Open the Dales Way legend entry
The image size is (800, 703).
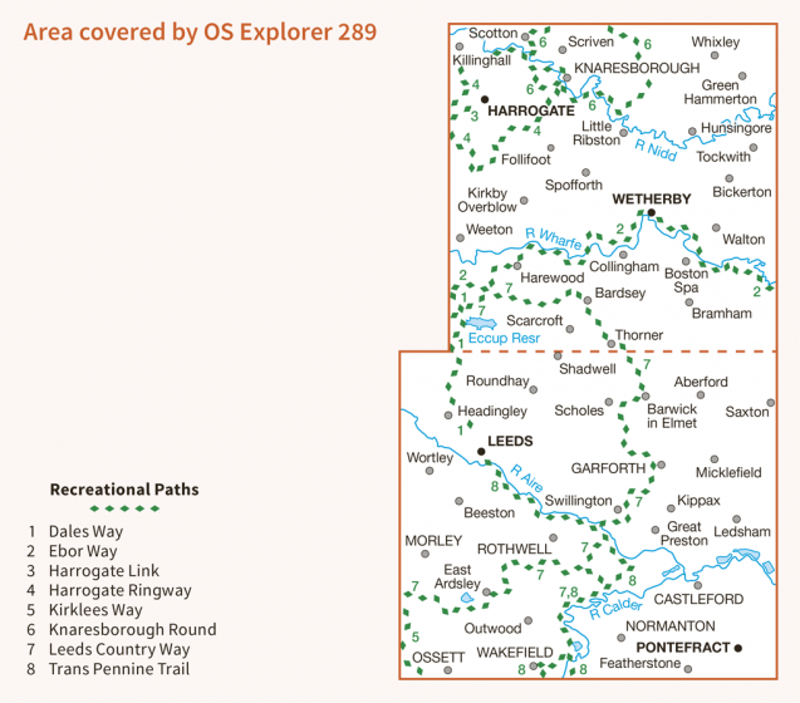click(x=80, y=531)
